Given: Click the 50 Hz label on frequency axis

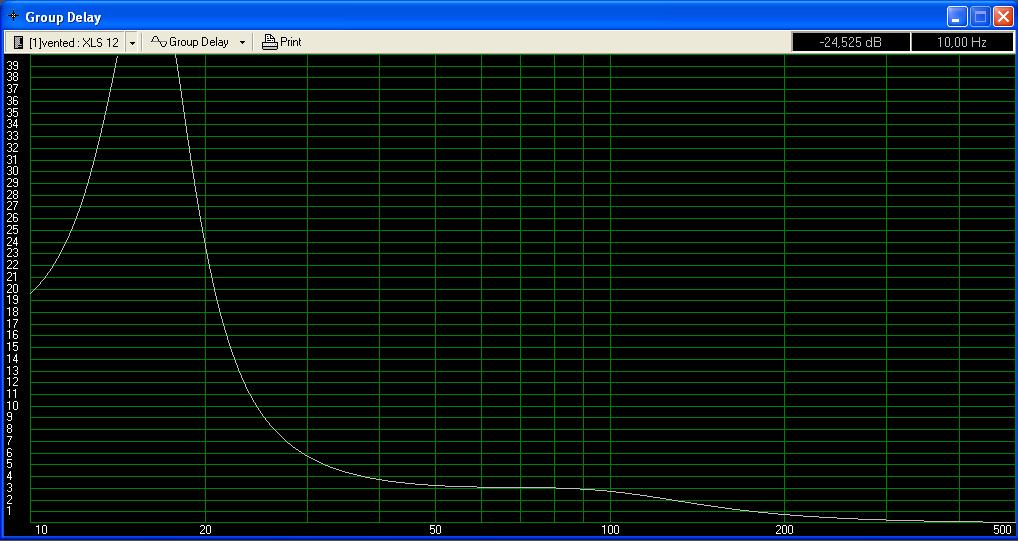Looking at the screenshot, I should 436,529.
